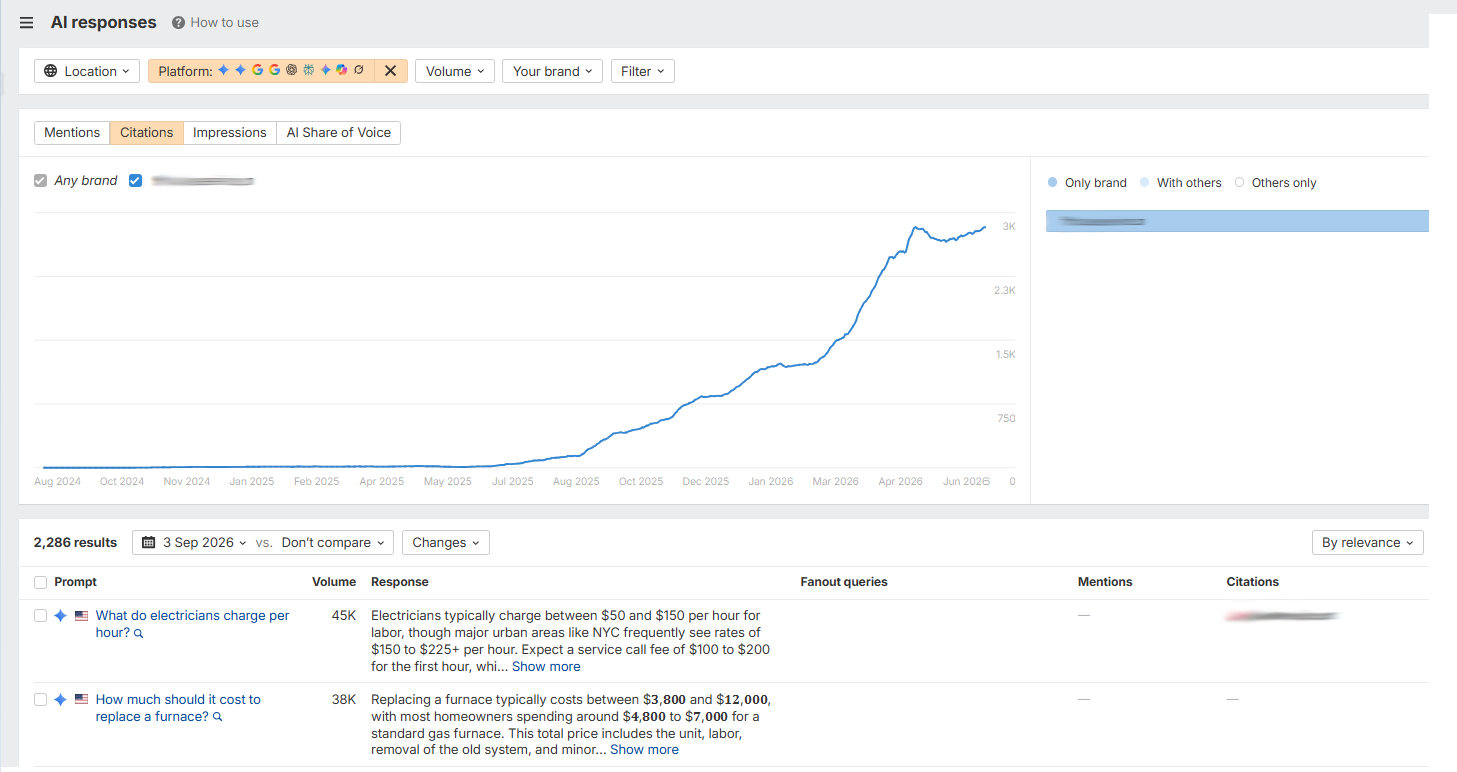Open the Your brand dropdown
This screenshot has width=1457, height=772.
click(552, 71)
